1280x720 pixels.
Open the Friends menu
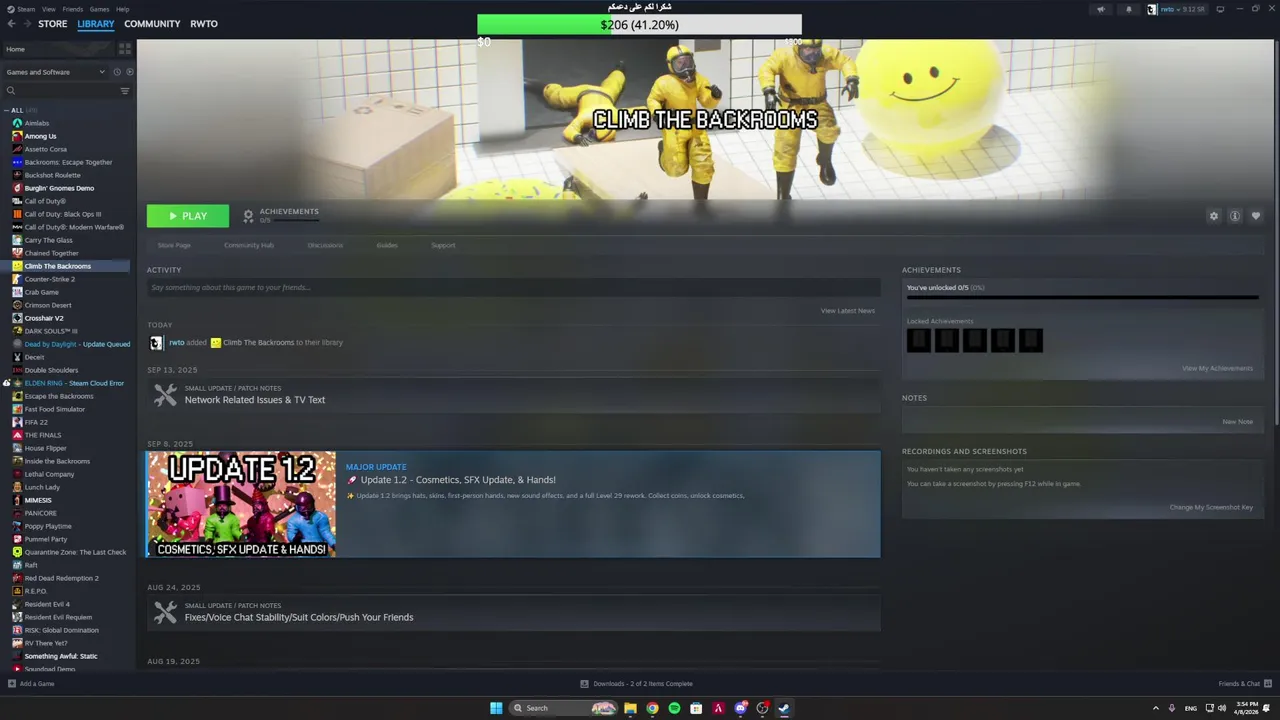(x=73, y=9)
